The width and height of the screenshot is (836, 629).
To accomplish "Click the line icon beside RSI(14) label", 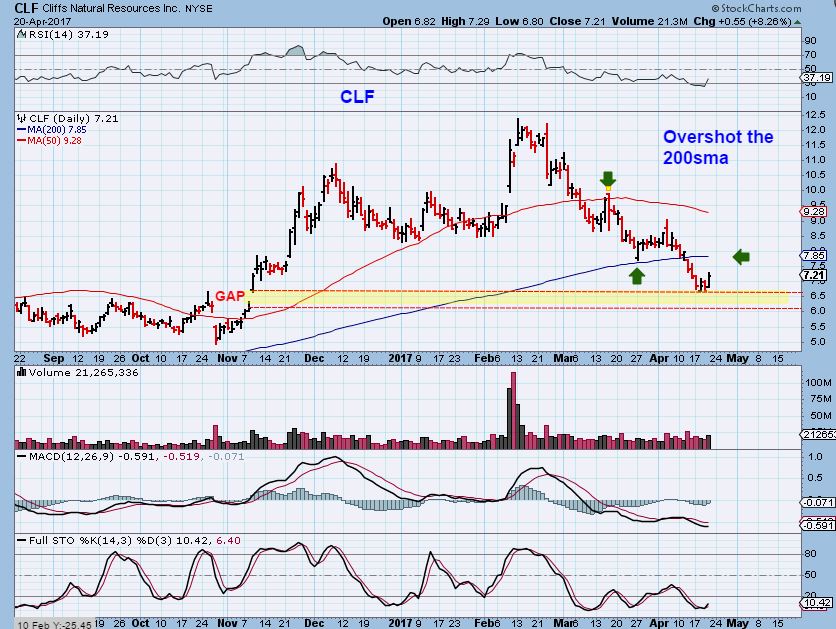I will (x=21, y=35).
